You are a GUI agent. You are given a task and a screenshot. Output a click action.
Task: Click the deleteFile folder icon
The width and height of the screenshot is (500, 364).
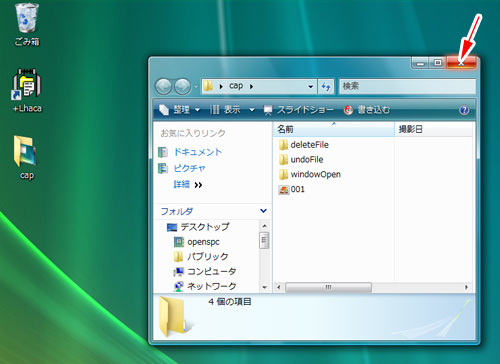click(283, 145)
